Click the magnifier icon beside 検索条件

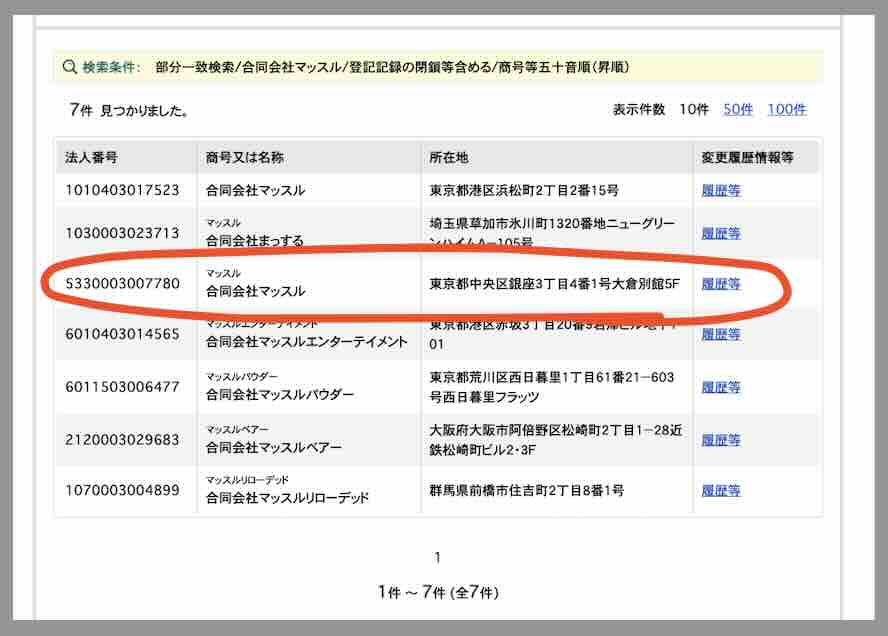pos(69,68)
